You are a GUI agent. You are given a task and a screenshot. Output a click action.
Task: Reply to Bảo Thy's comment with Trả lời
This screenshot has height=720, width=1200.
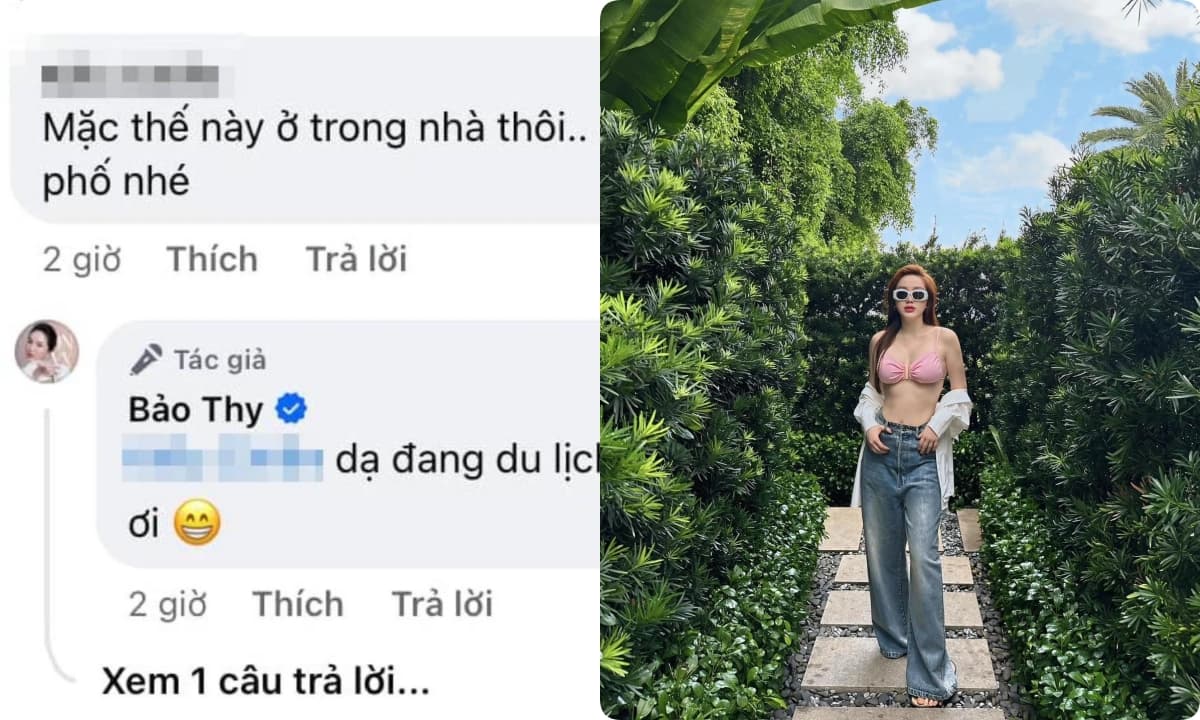point(442,604)
